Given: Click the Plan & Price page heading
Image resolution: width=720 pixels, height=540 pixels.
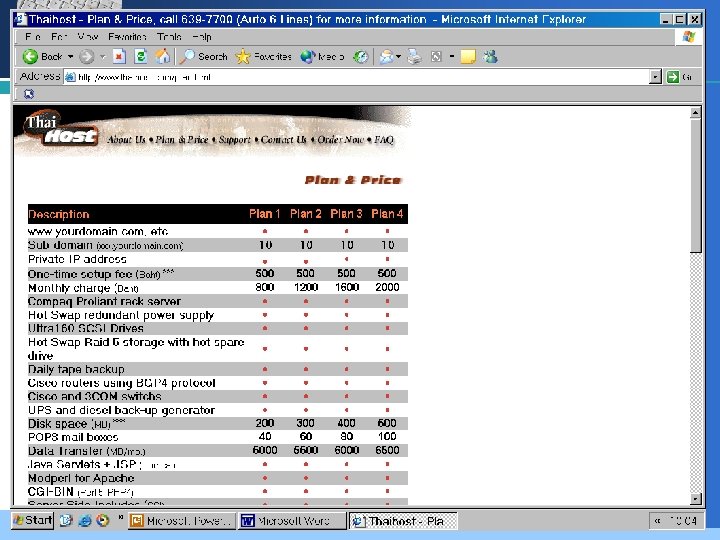Looking at the screenshot, I should [x=353, y=180].
